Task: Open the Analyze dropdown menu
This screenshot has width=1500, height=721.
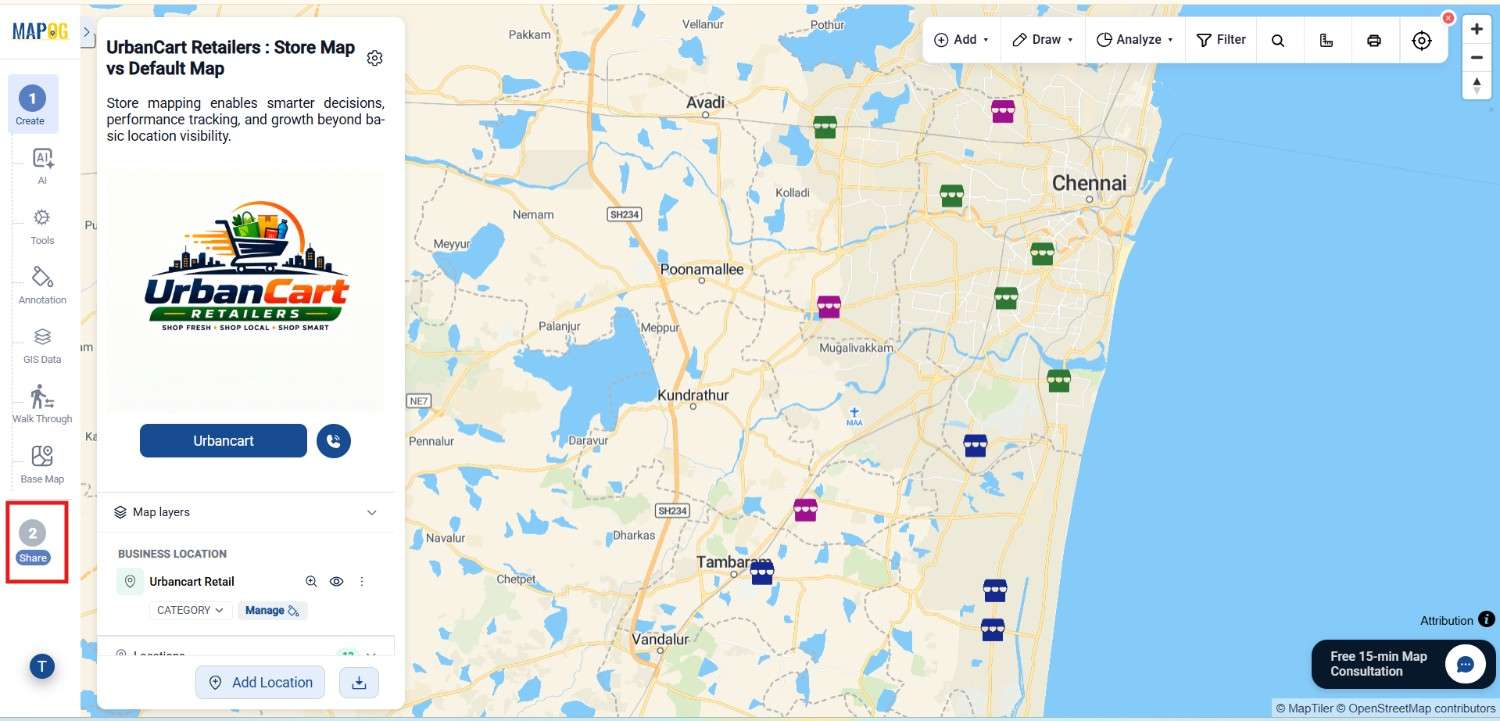Action: [1135, 40]
